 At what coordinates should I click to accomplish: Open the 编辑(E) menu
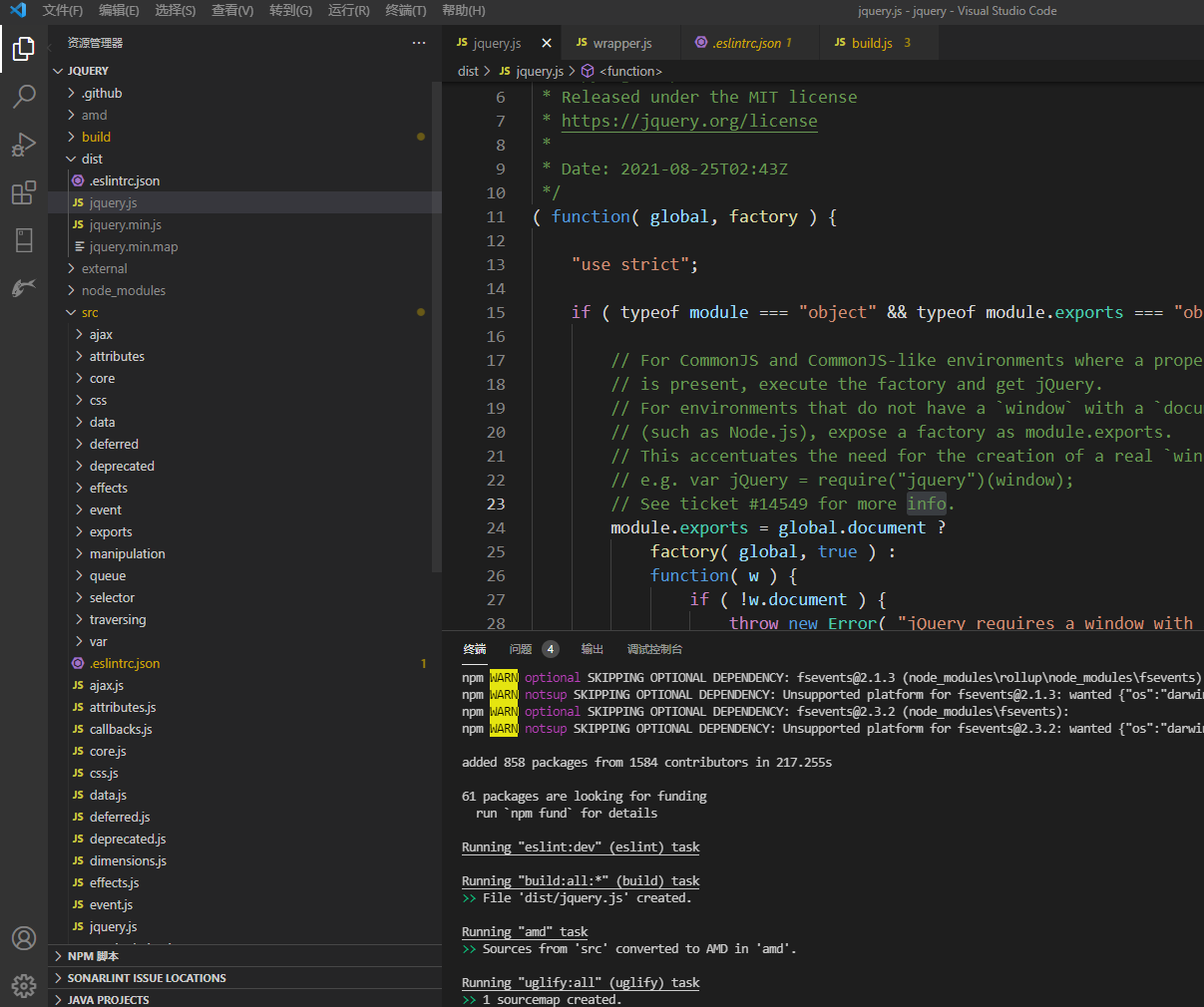click(120, 11)
